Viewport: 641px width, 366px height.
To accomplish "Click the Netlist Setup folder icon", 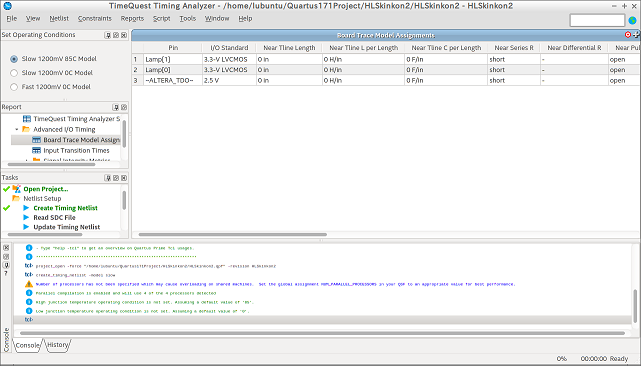I will 16,198.
